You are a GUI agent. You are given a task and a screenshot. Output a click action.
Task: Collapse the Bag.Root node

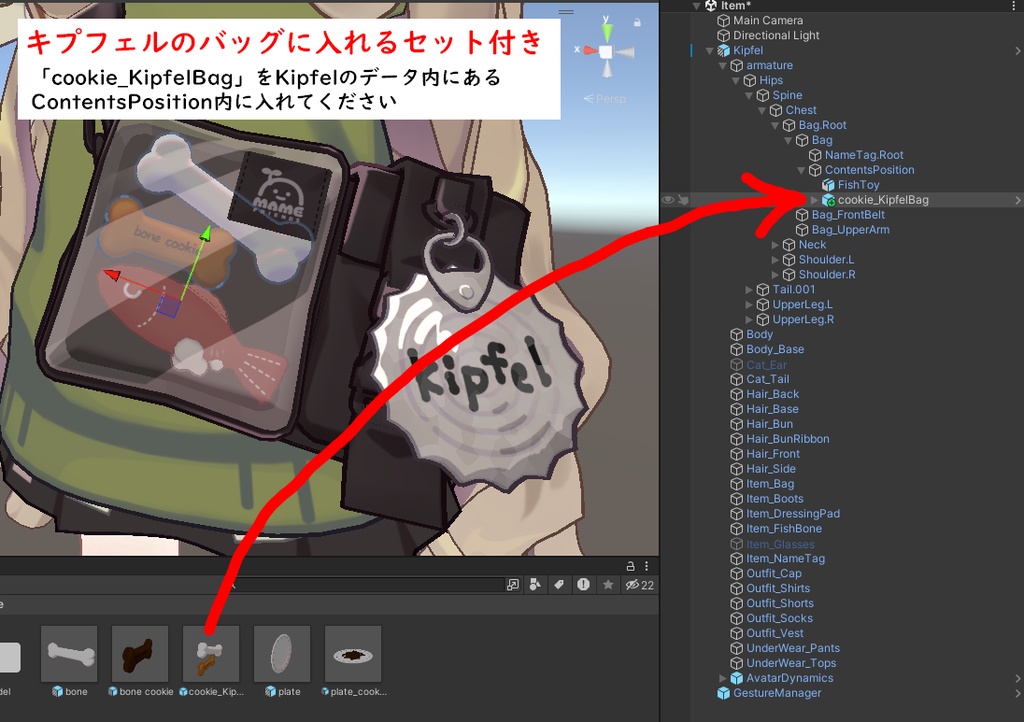[x=775, y=125]
